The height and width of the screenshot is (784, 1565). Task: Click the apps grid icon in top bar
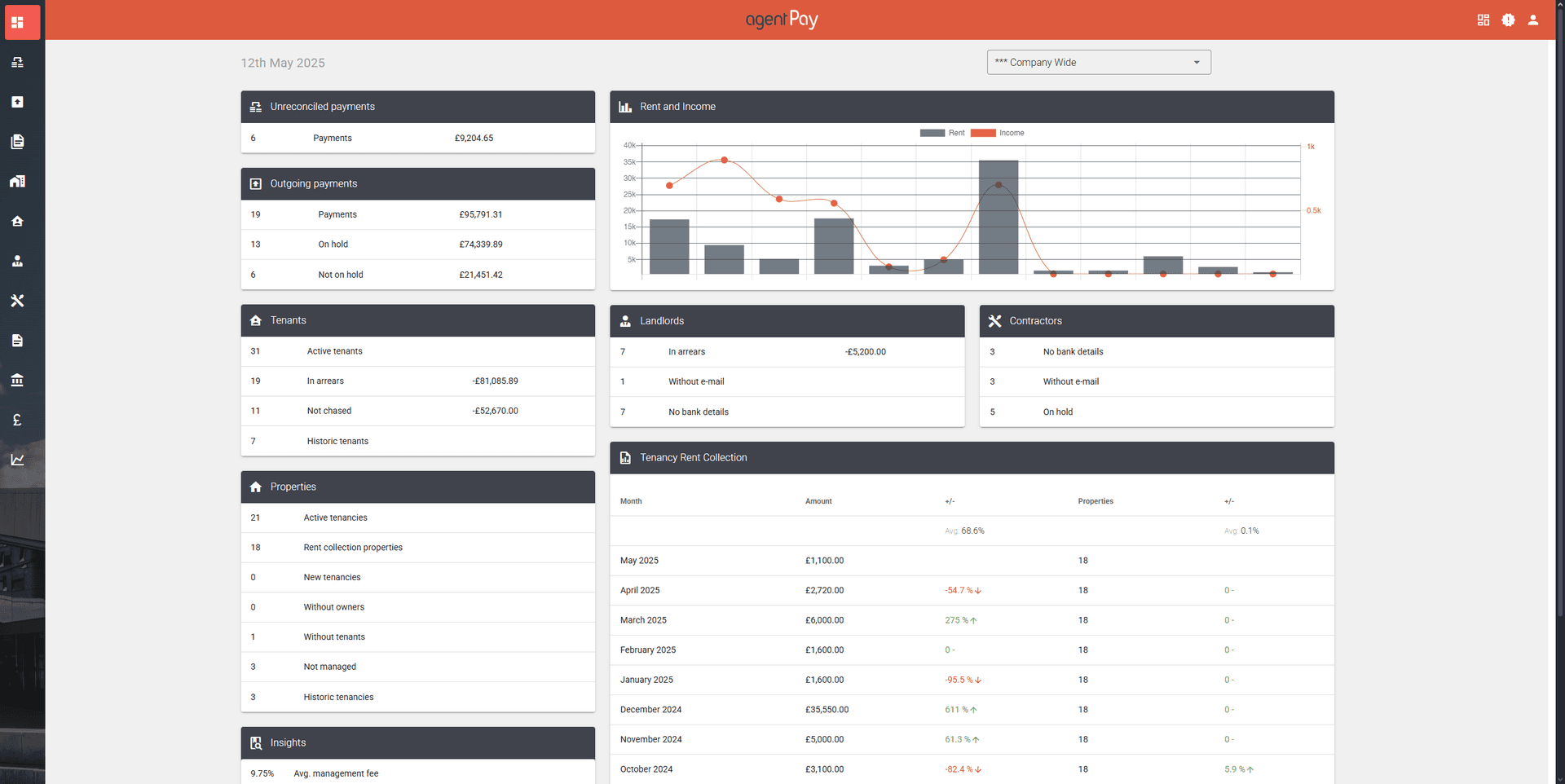pyautogui.click(x=1483, y=20)
